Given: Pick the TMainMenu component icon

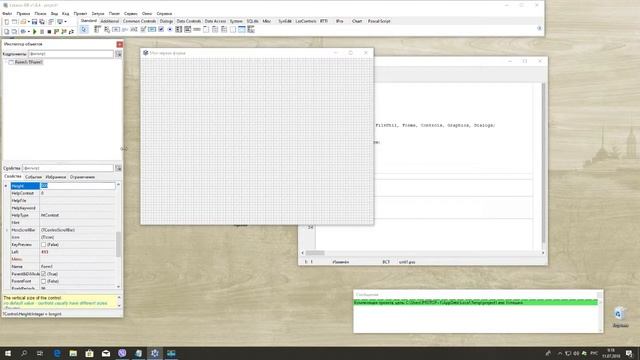Looking at the screenshot, I should point(97,29).
